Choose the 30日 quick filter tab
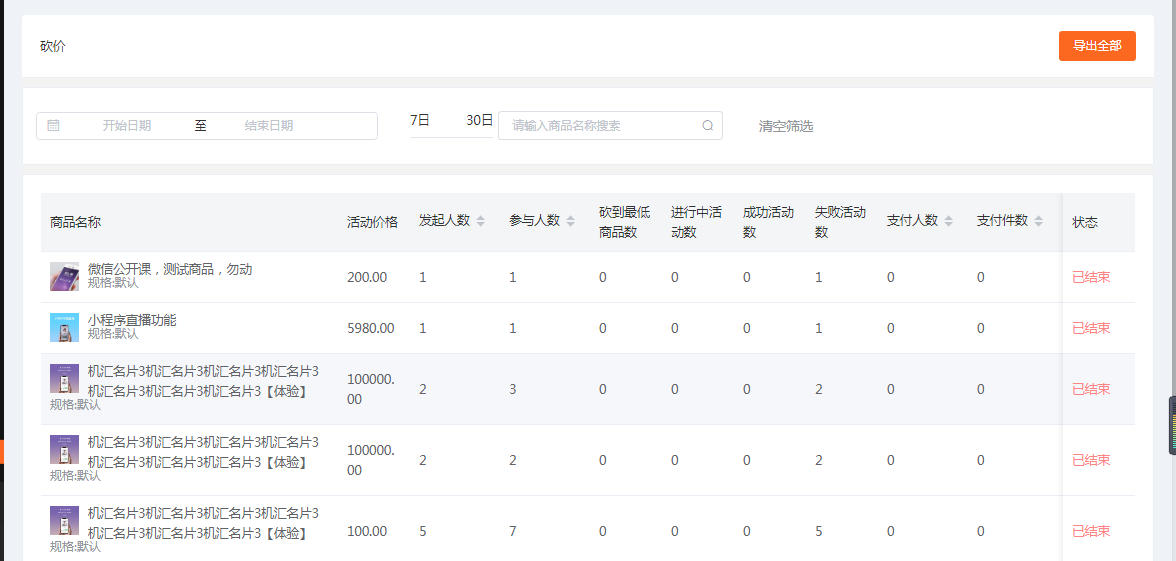 click(x=479, y=120)
